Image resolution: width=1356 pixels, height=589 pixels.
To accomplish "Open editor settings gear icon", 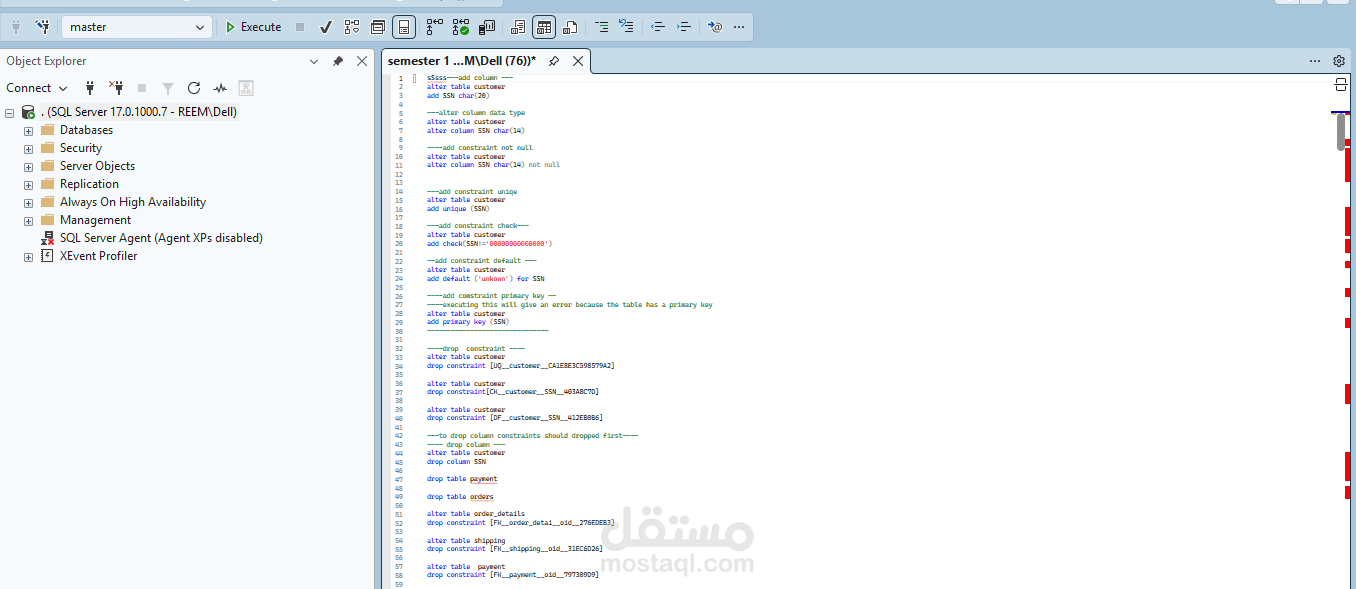I will pyautogui.click(x=1339, y=61).
